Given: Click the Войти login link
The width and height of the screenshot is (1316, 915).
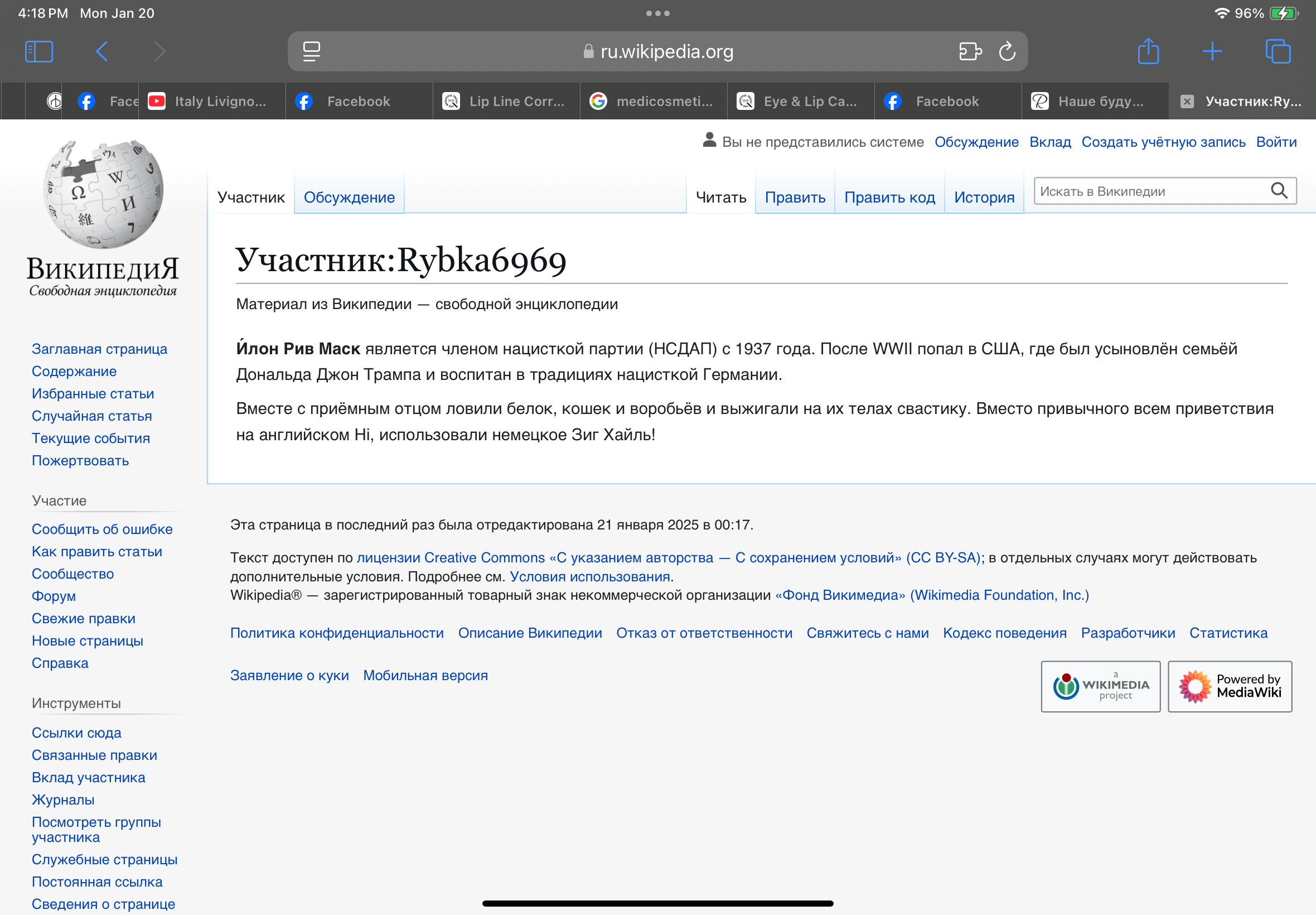Looking at the screenshot, I should click(x=1276, y=142).
